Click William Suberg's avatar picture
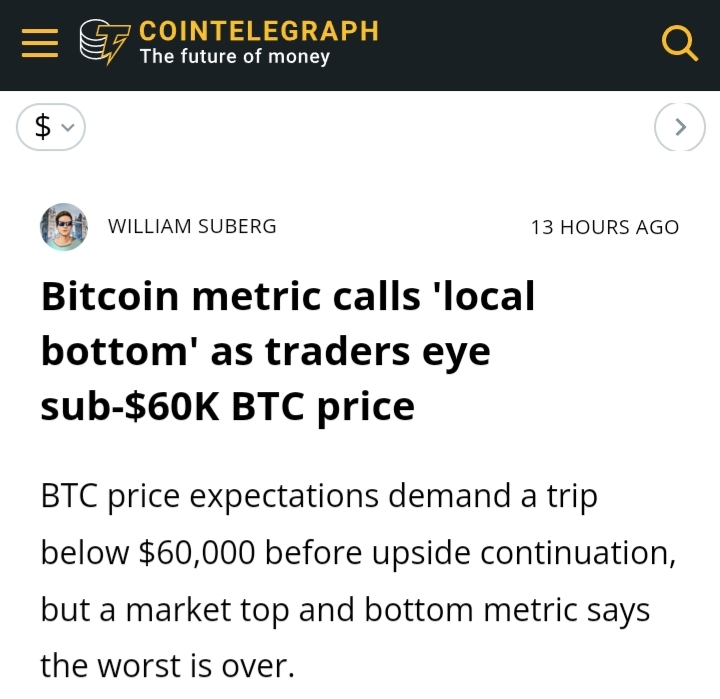This screenshot has width=720, height=699. coord(64,227)
